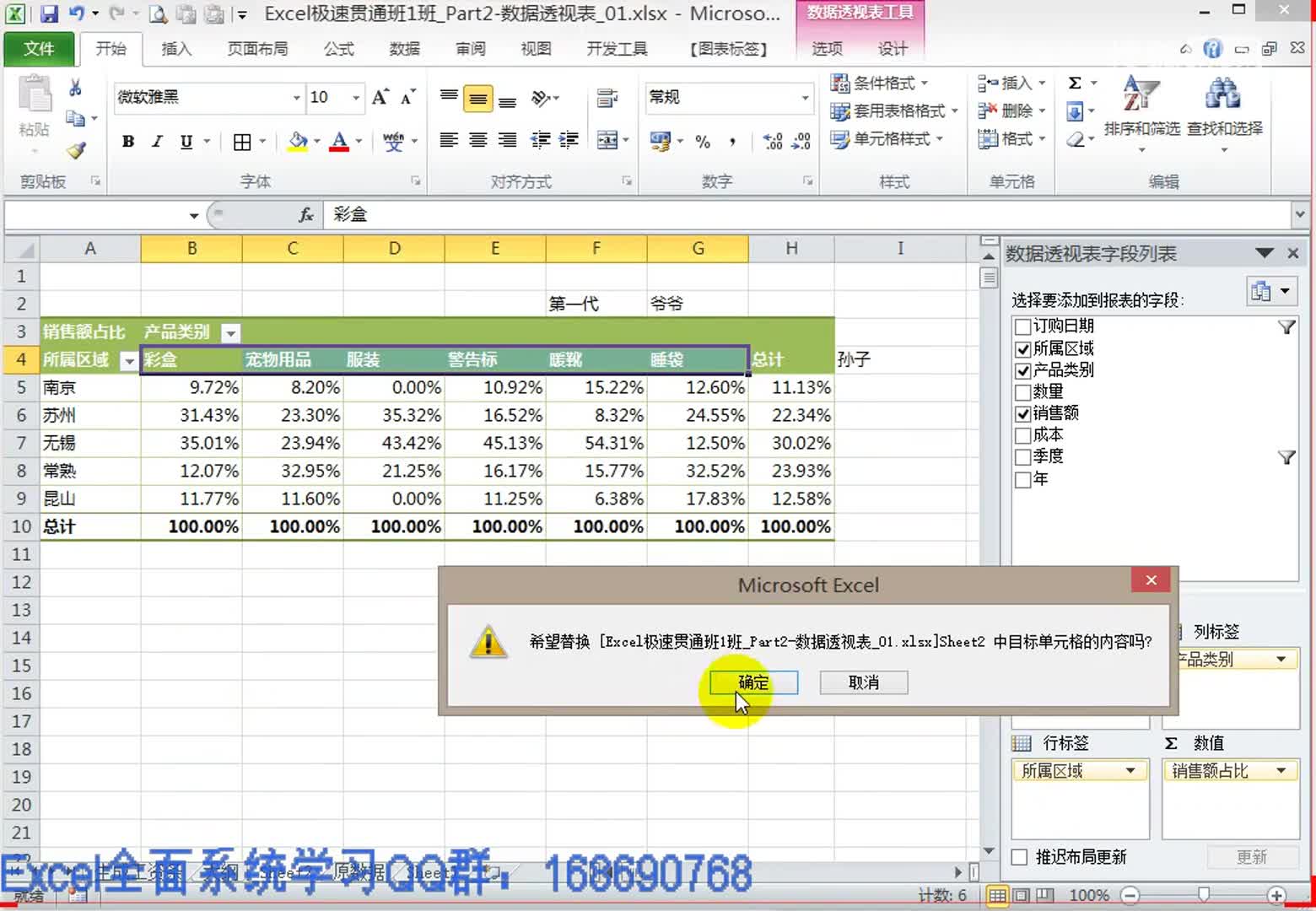
Task: Align text right in cell
Action: click(507, 140)
